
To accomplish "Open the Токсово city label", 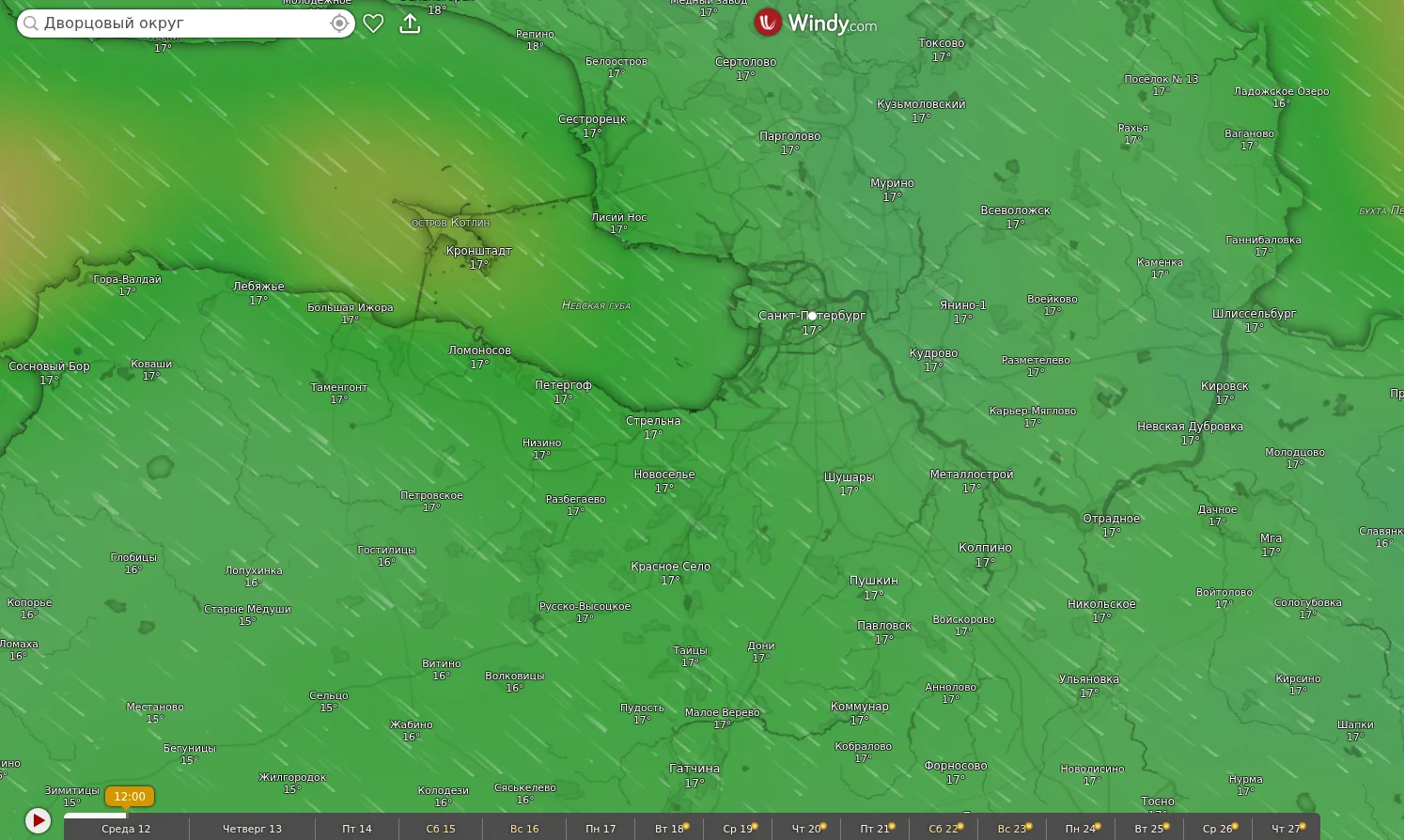I will click(x=942, y=43).
